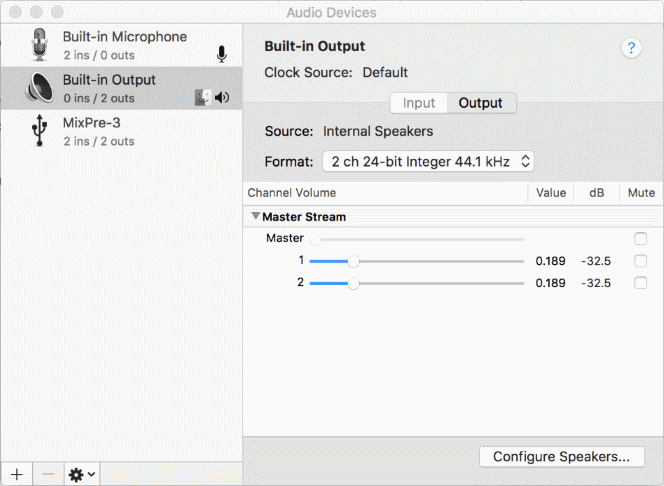The image size is (664, 486).
Task: Click the Built-in Microphone device icon
Action: coord(38,45)
